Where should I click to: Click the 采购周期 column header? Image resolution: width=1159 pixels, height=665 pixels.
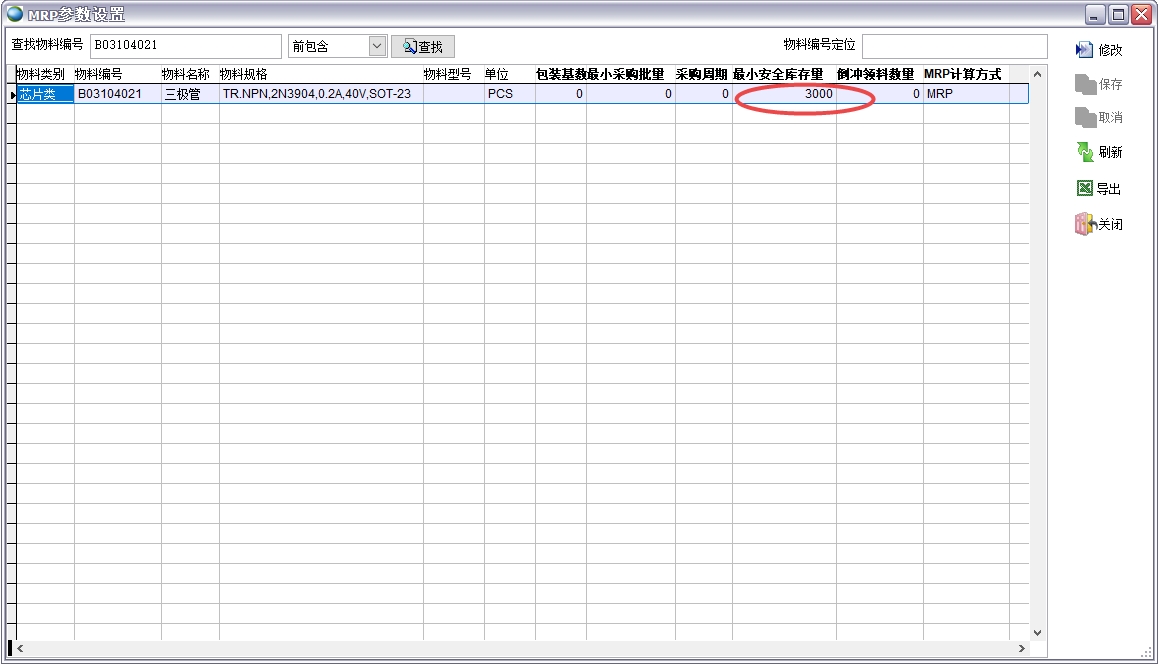[x=701, y=74]
